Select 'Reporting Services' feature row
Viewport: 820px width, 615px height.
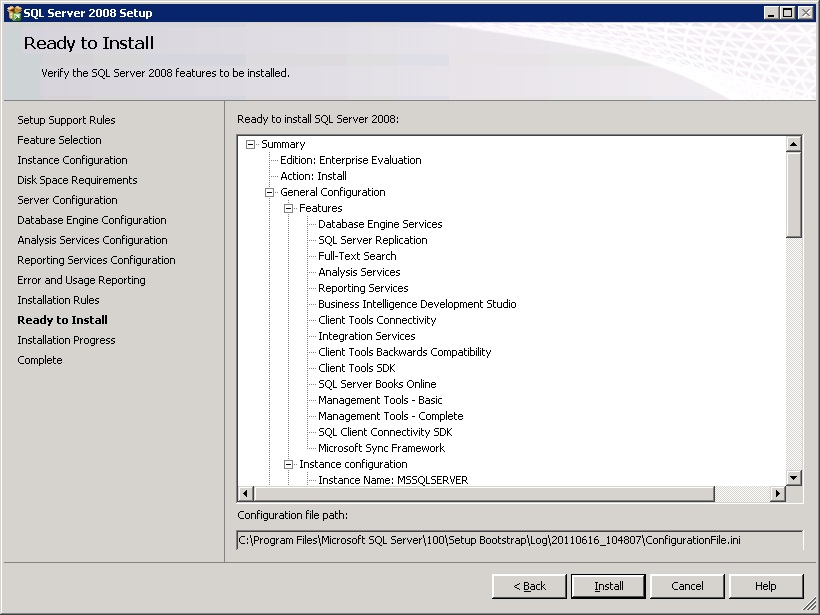click(363, 288)
